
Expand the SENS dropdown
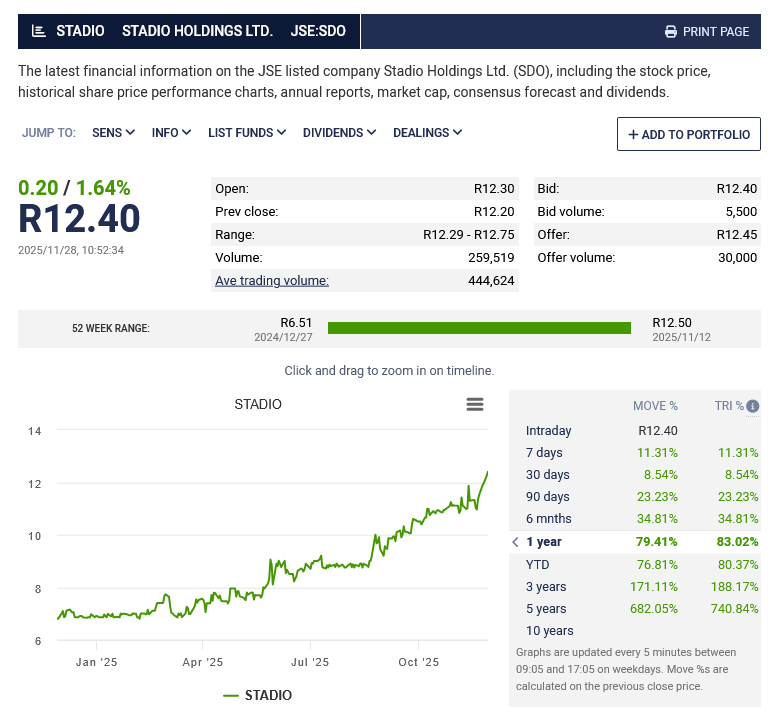pyautogui.click(x=114, y=133)
